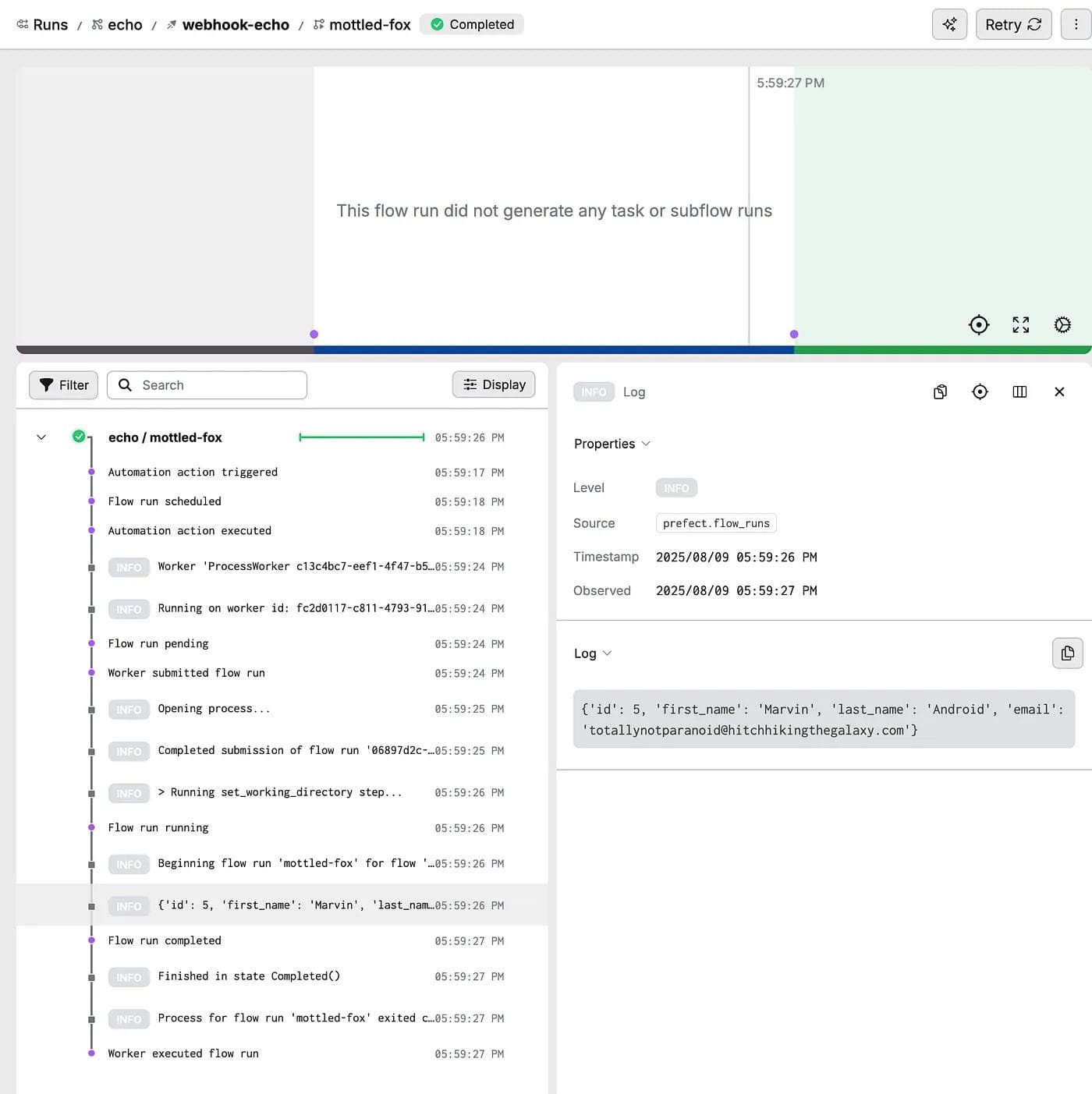Focus on this log in timeline
This screenshot has height=1094, width=1092.
[x=980, y=391]
